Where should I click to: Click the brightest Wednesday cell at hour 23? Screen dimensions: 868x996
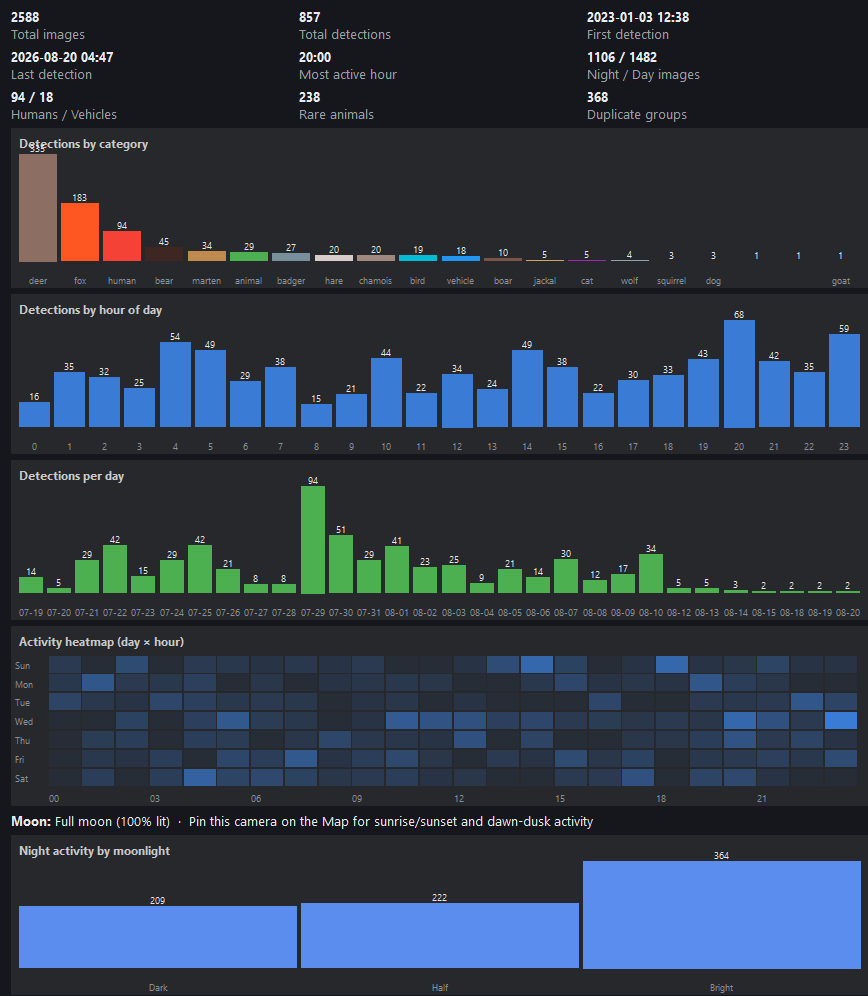point(841,721)
